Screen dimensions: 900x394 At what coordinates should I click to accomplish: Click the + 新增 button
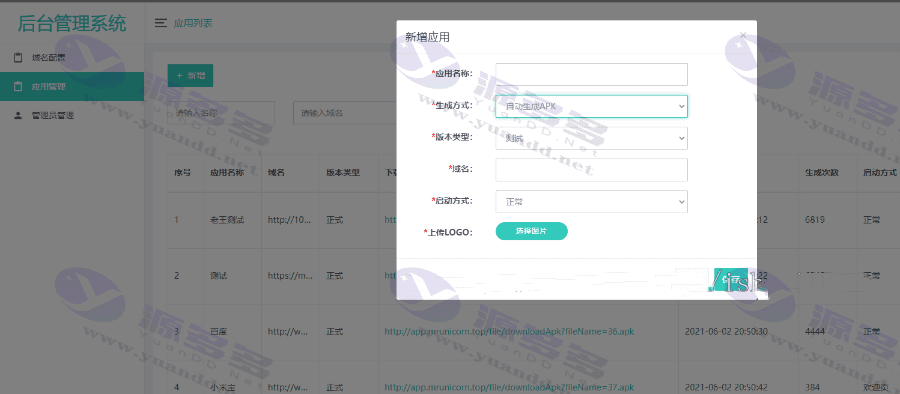[190, 75]
